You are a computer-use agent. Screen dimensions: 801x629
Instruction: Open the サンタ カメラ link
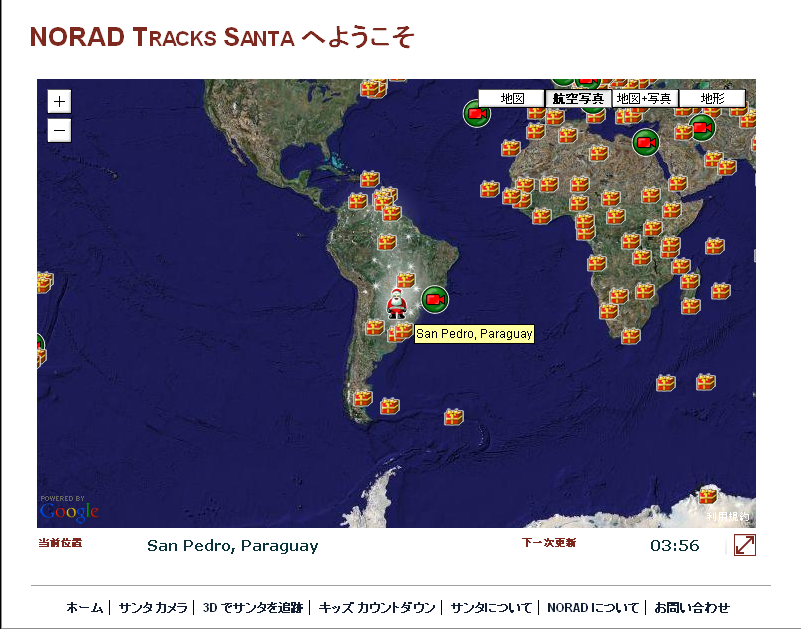point(153,608)
